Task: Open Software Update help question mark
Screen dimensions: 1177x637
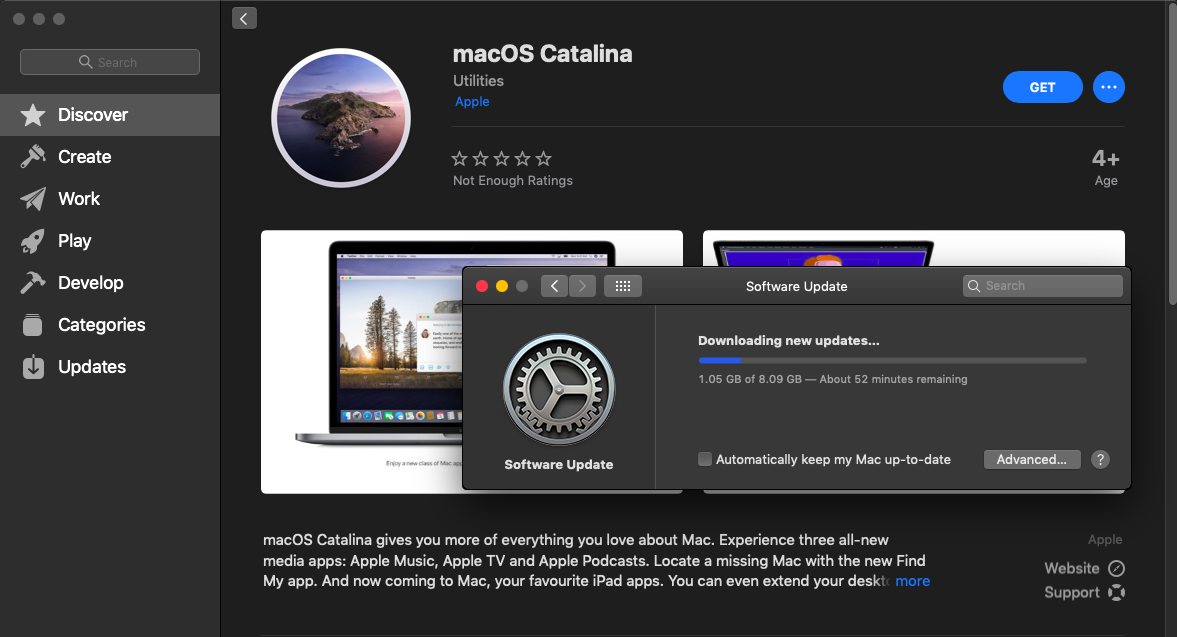Action: tap(1100, 459)
